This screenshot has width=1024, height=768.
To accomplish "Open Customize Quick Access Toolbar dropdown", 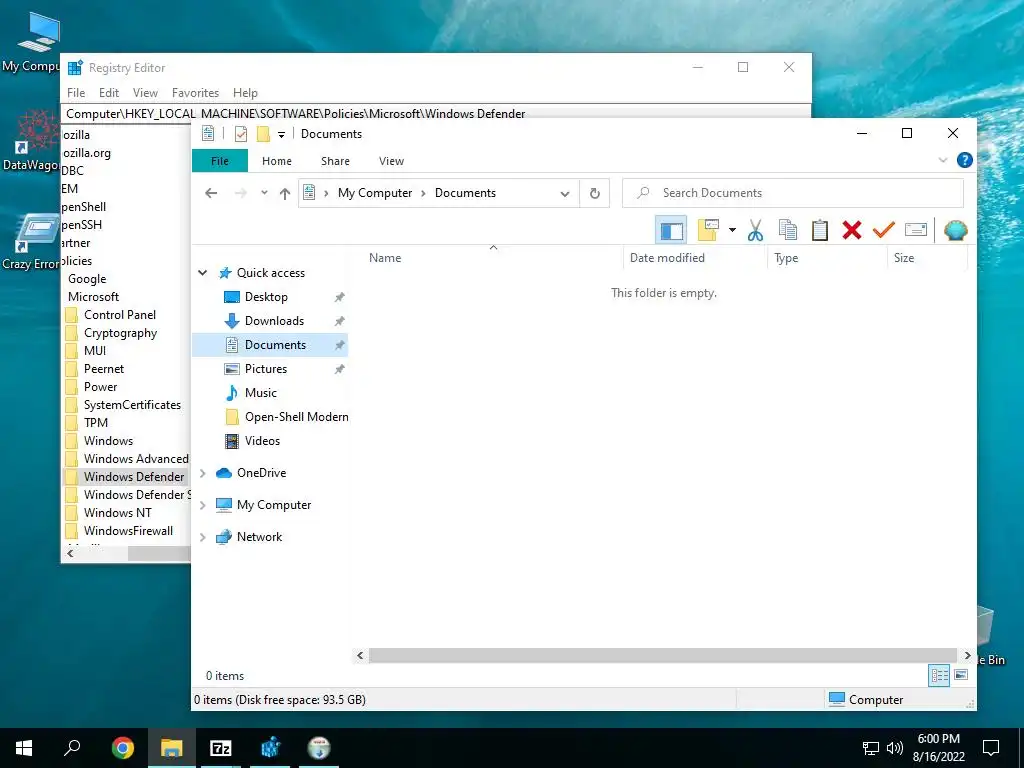I will [x=281, y=135].
